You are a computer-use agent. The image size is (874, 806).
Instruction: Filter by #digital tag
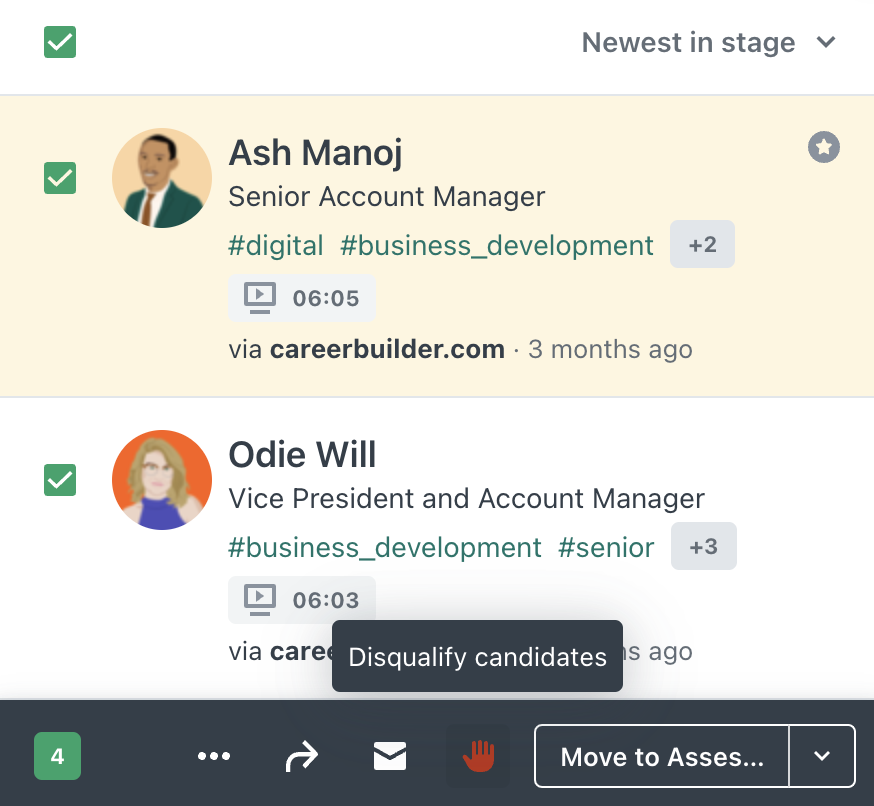point(276,245)
